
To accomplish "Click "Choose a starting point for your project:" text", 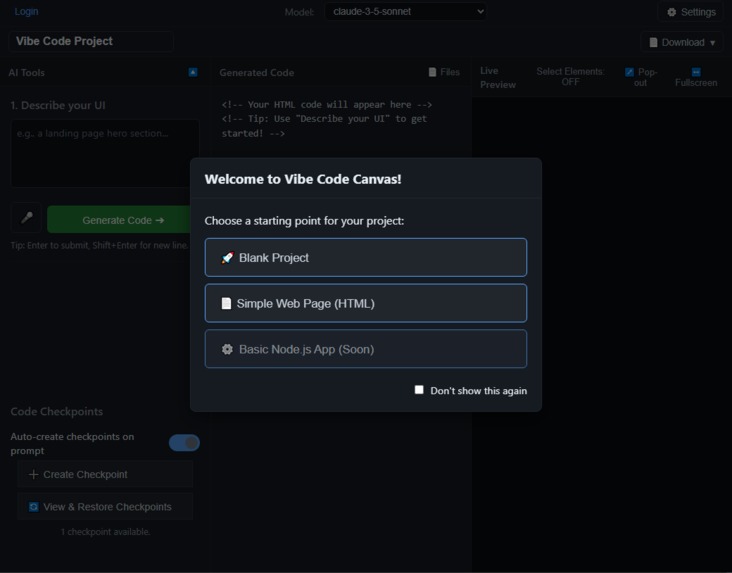I will coord(304,220).
